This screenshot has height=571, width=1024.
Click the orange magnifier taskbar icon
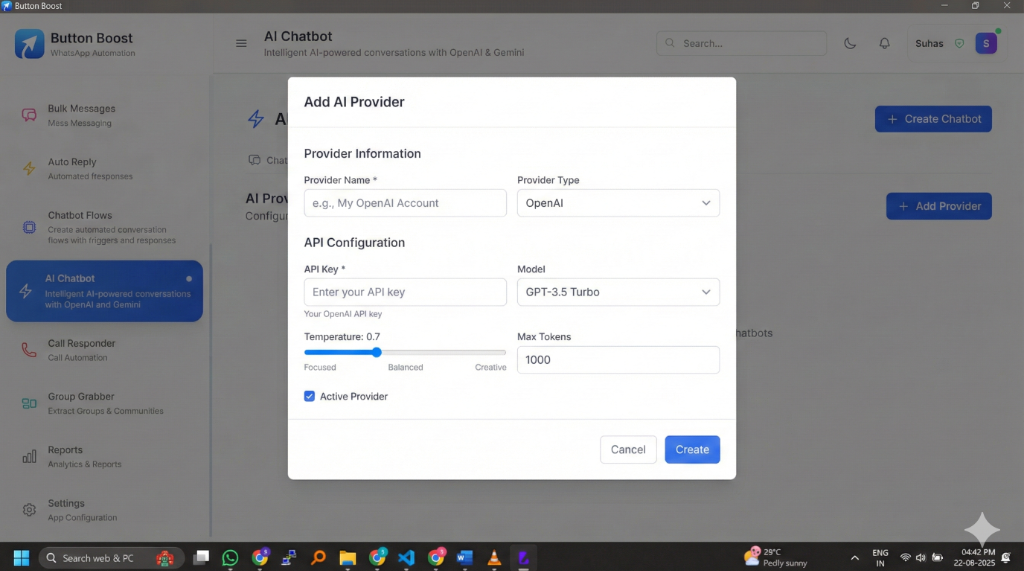coord(318,558)
